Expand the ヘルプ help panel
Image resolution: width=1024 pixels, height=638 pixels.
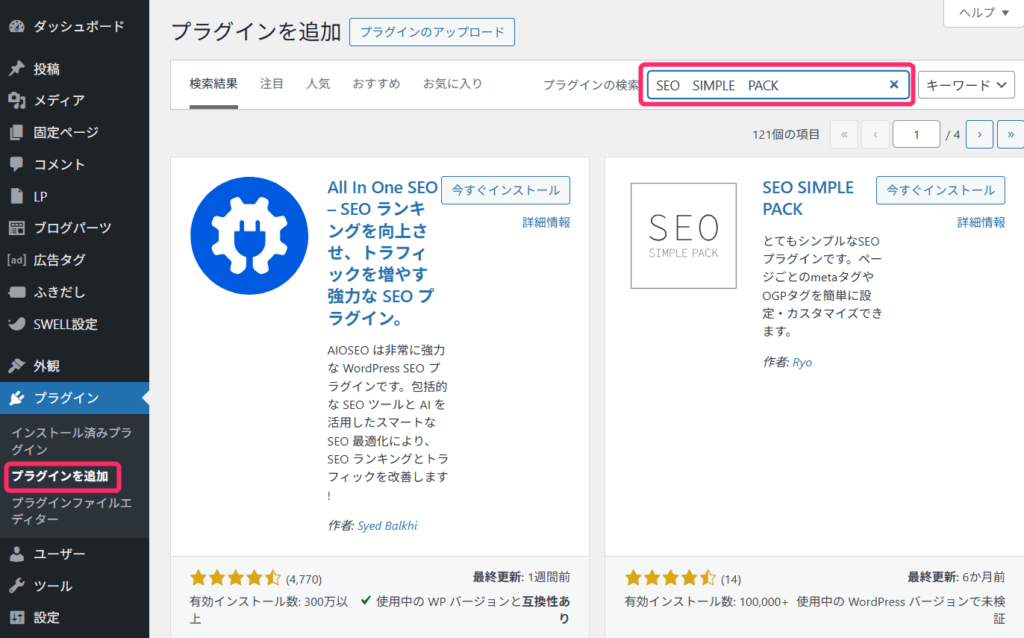(x=984, y=12)
